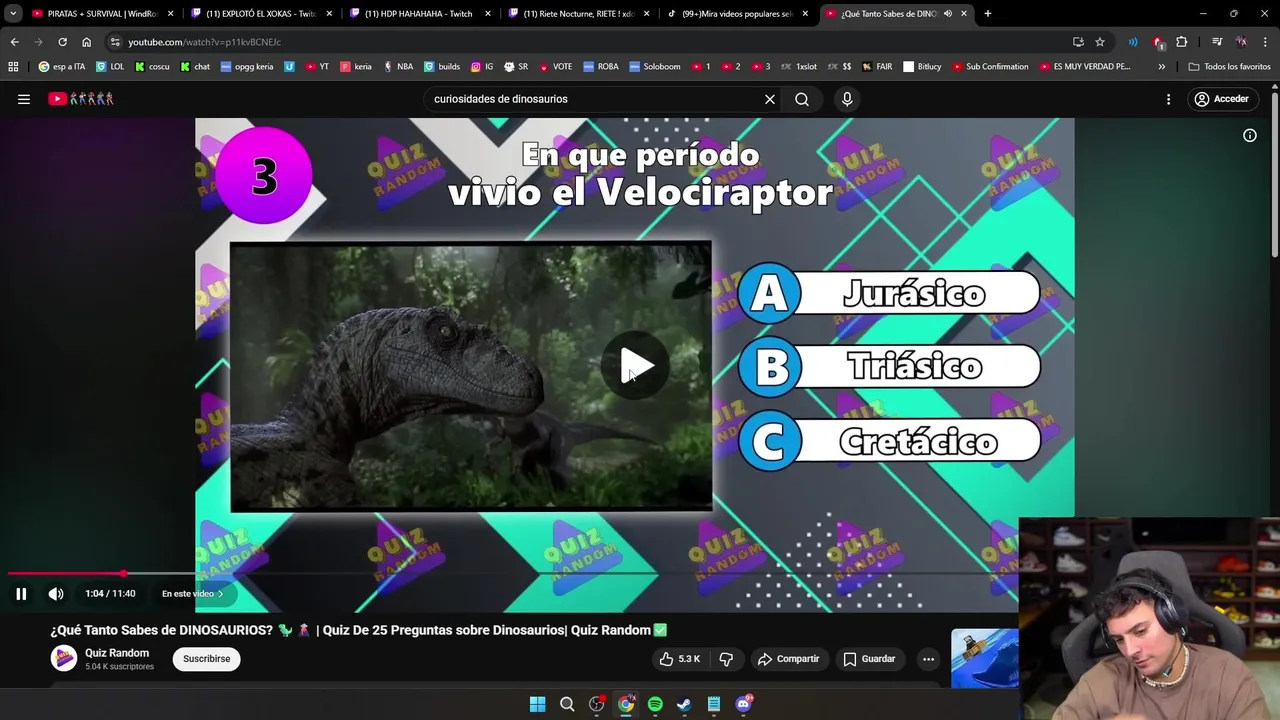Screen dimensions: 1280x720
Task: Clear the search box with the X
Action: point(770,99)
